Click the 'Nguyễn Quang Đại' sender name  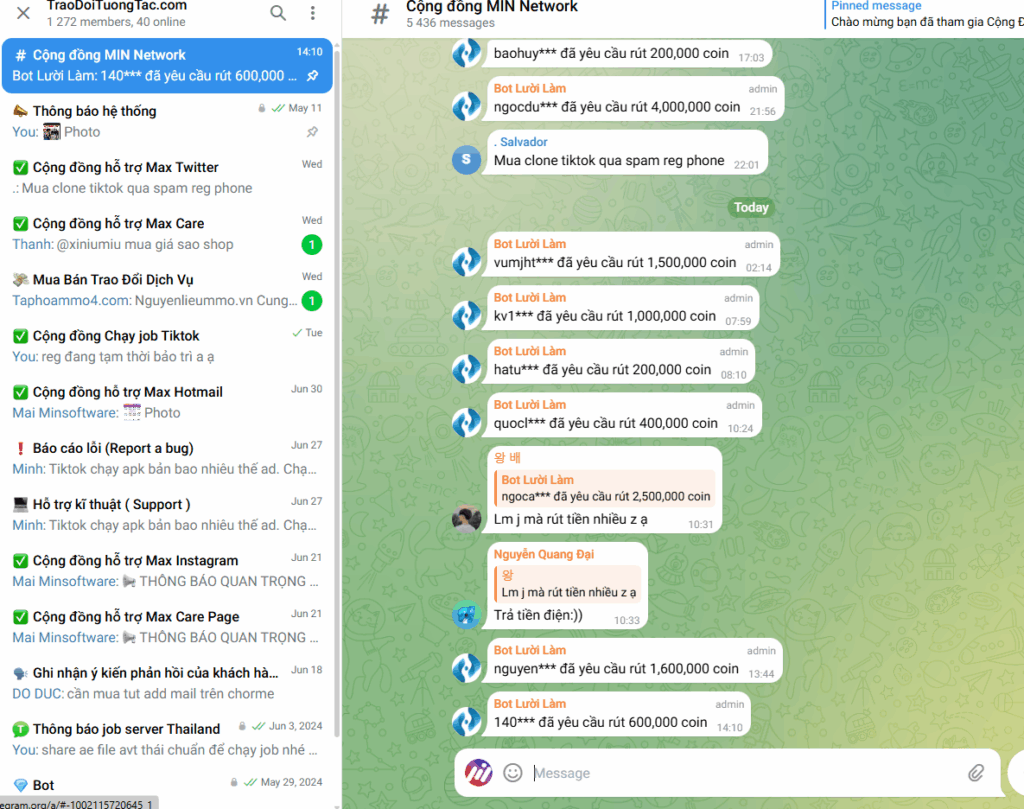point(543,554)
